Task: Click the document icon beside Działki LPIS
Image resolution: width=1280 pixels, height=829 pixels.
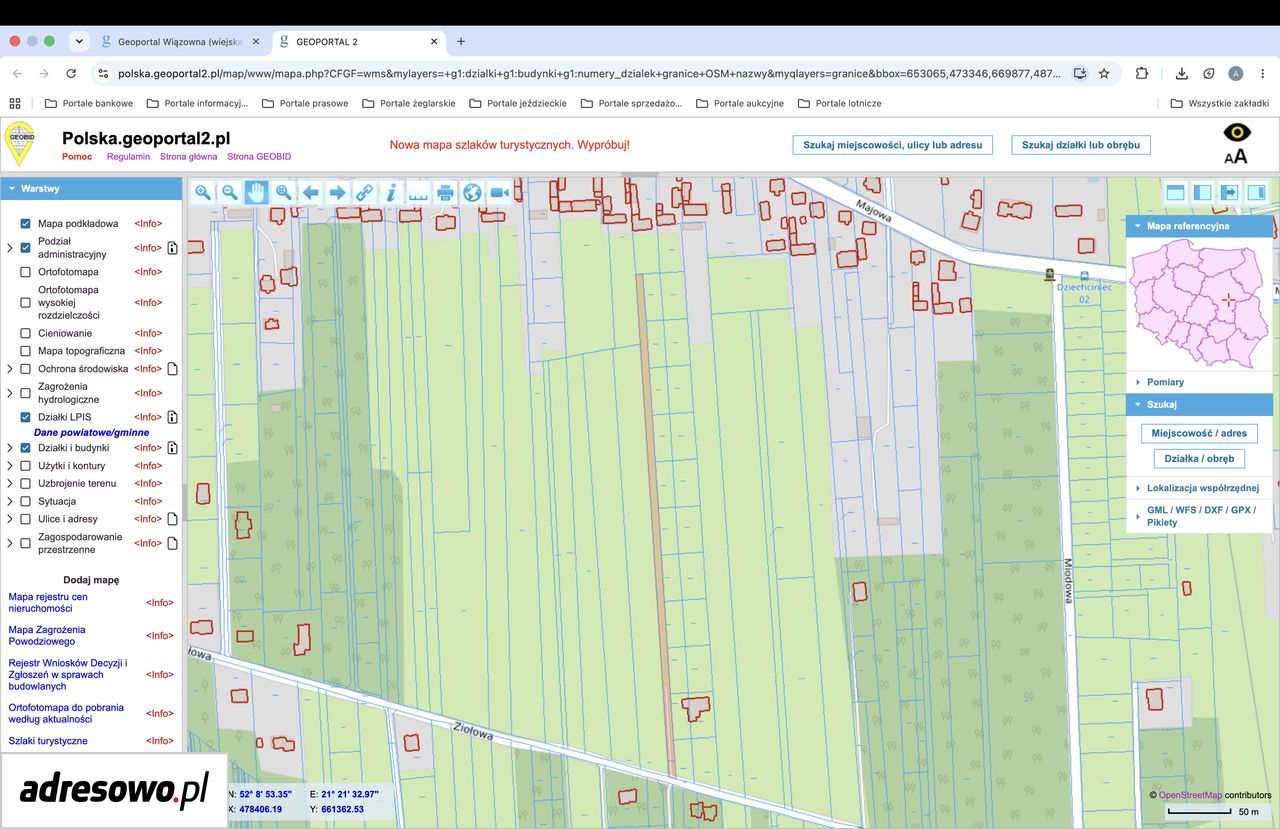Action: point(172,417)
